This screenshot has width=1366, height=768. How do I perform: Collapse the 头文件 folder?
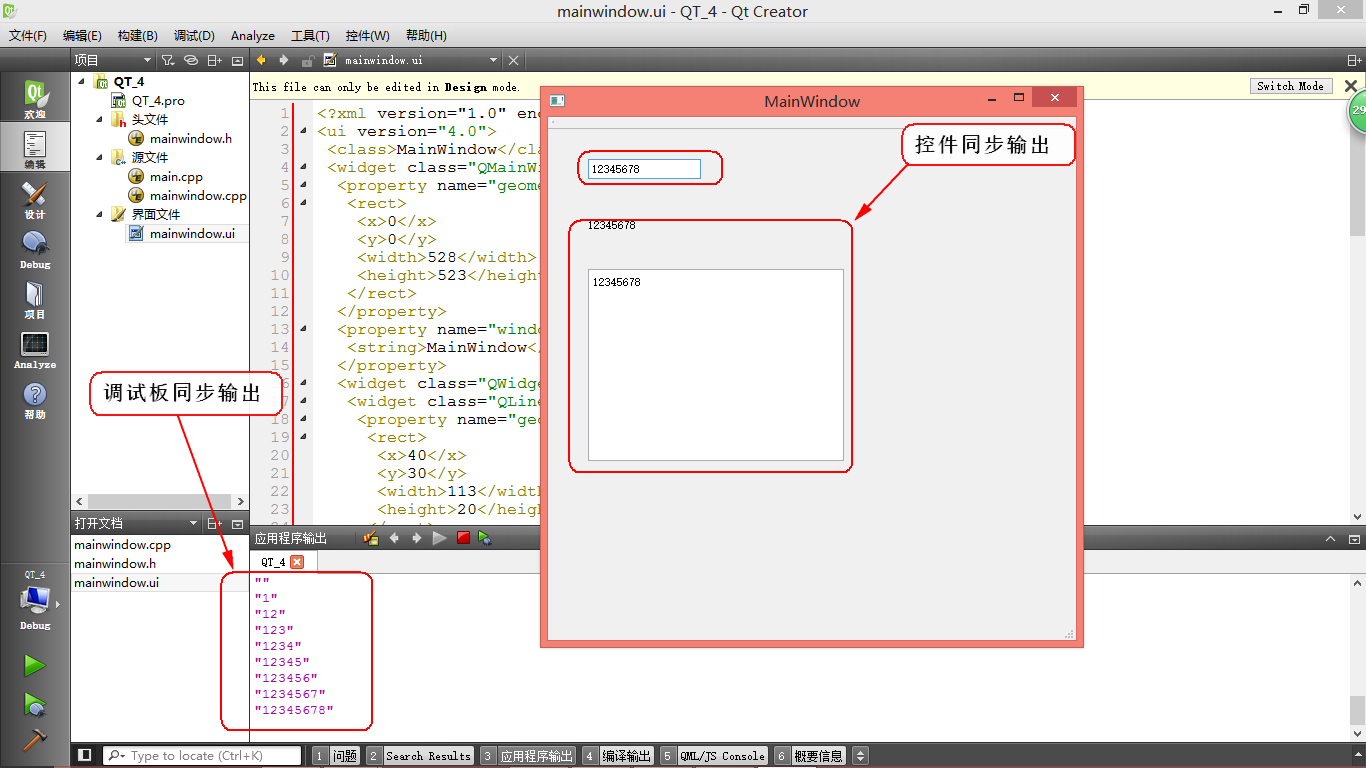[100, 120]
